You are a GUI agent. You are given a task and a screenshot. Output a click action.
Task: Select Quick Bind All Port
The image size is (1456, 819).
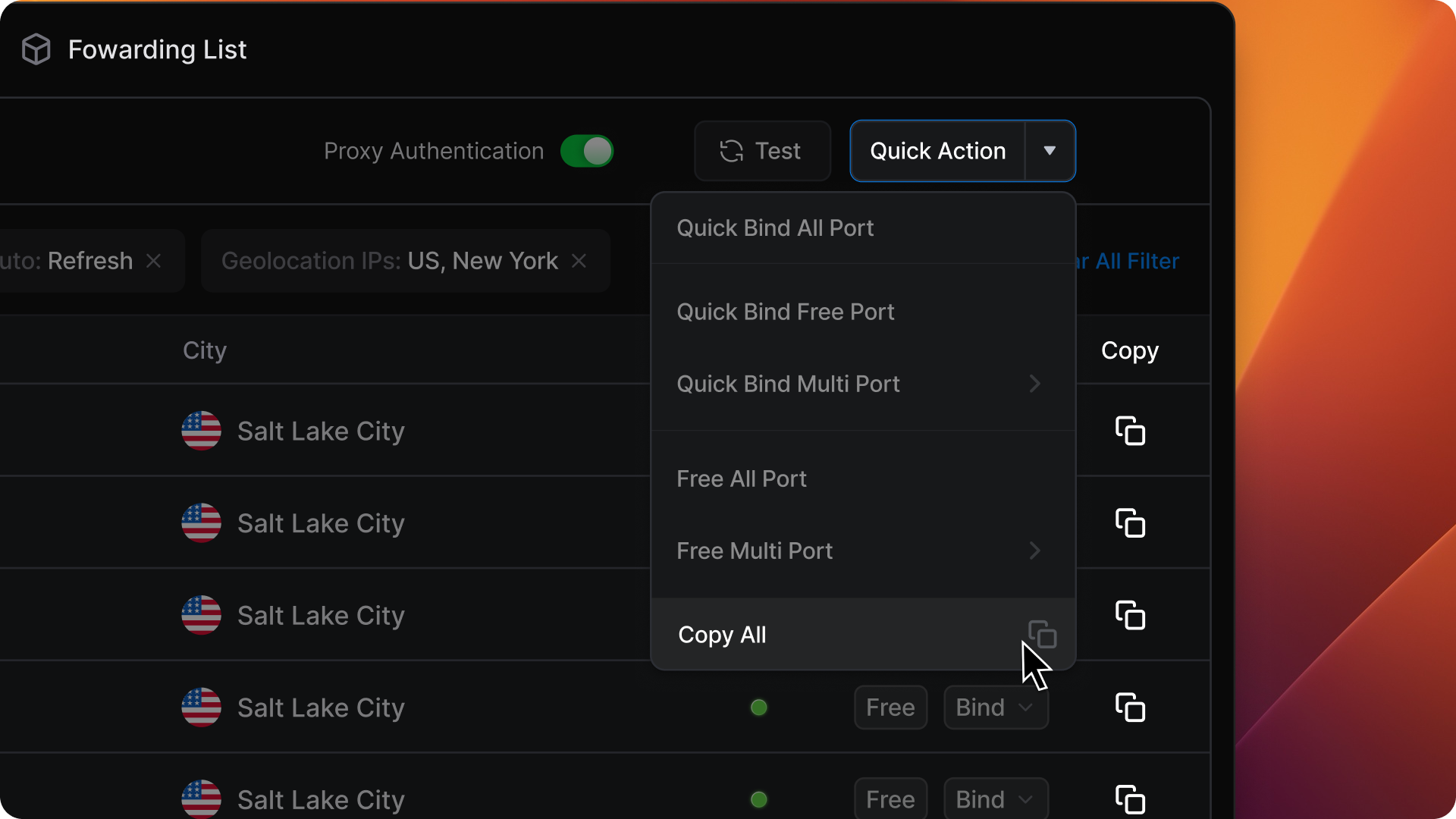pyautogui.click(x=775, y=228)
